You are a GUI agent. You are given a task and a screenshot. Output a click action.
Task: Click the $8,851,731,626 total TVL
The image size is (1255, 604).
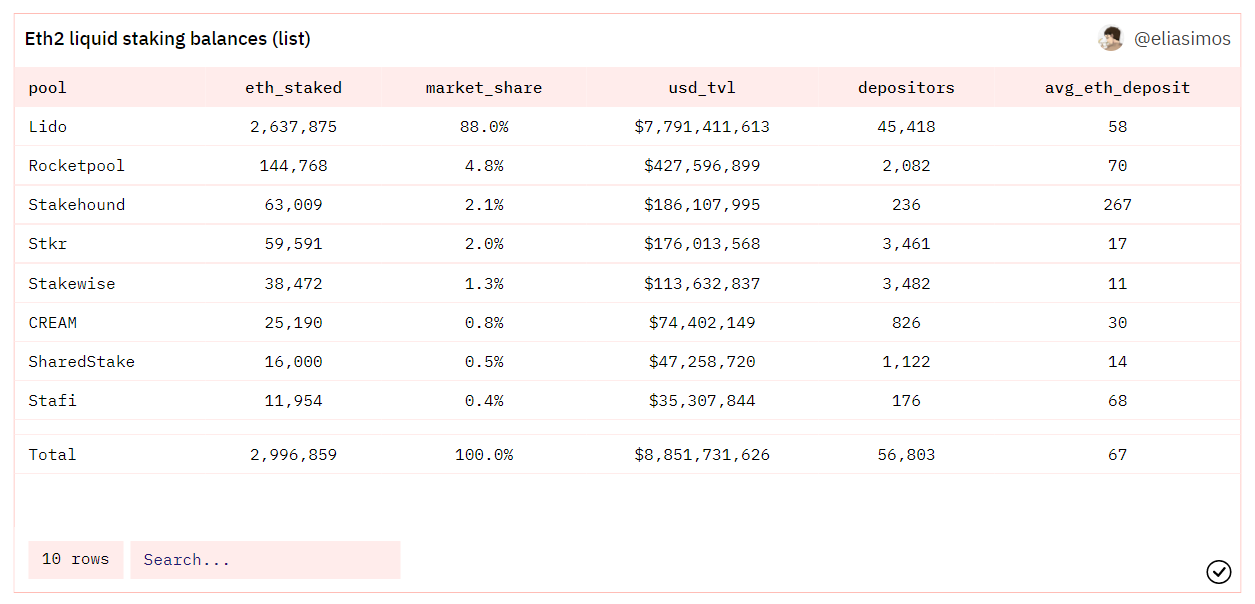pyautogui.click(x=702, y=455)
